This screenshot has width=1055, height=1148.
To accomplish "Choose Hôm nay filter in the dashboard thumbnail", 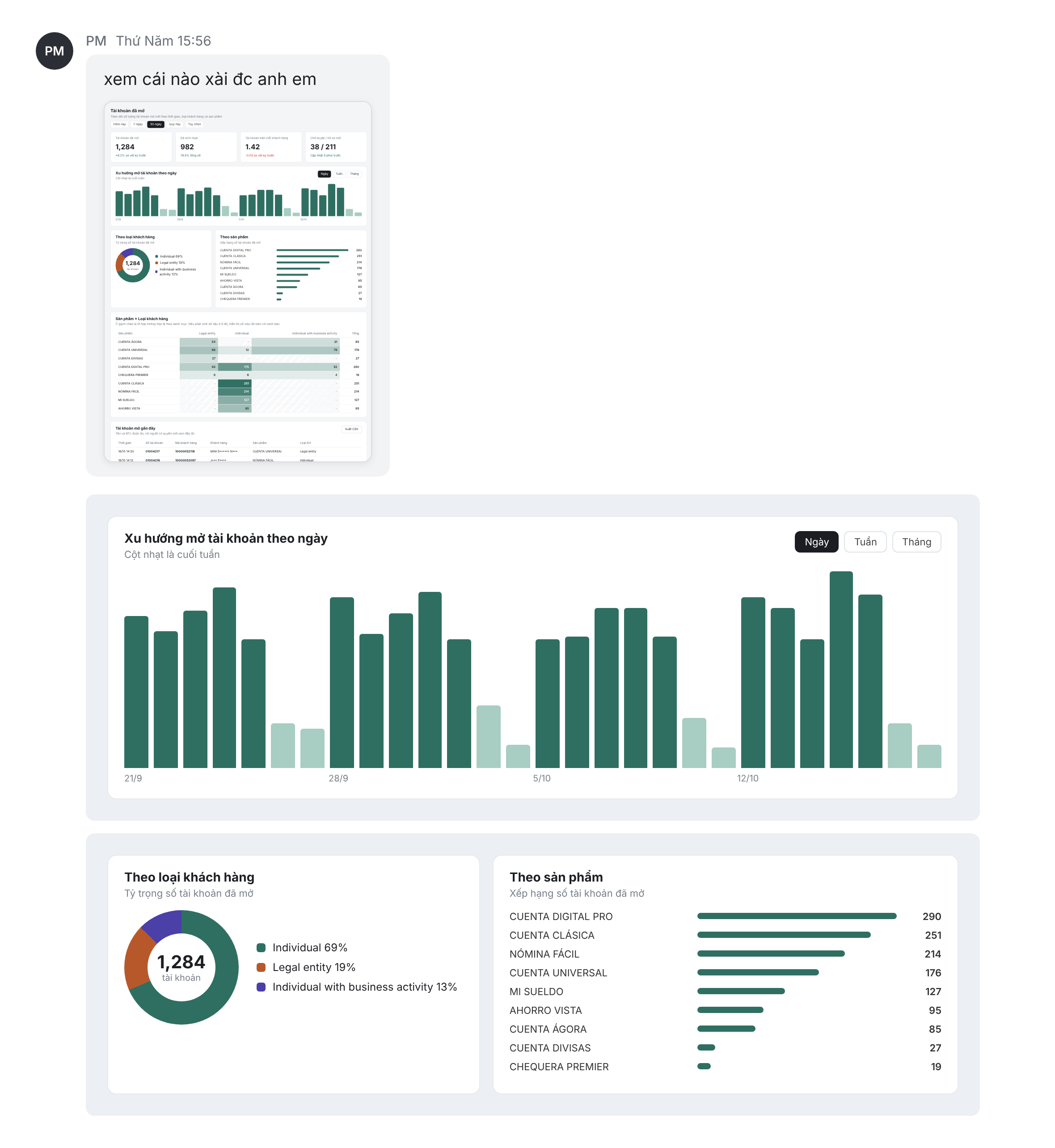I will (119, 124).
